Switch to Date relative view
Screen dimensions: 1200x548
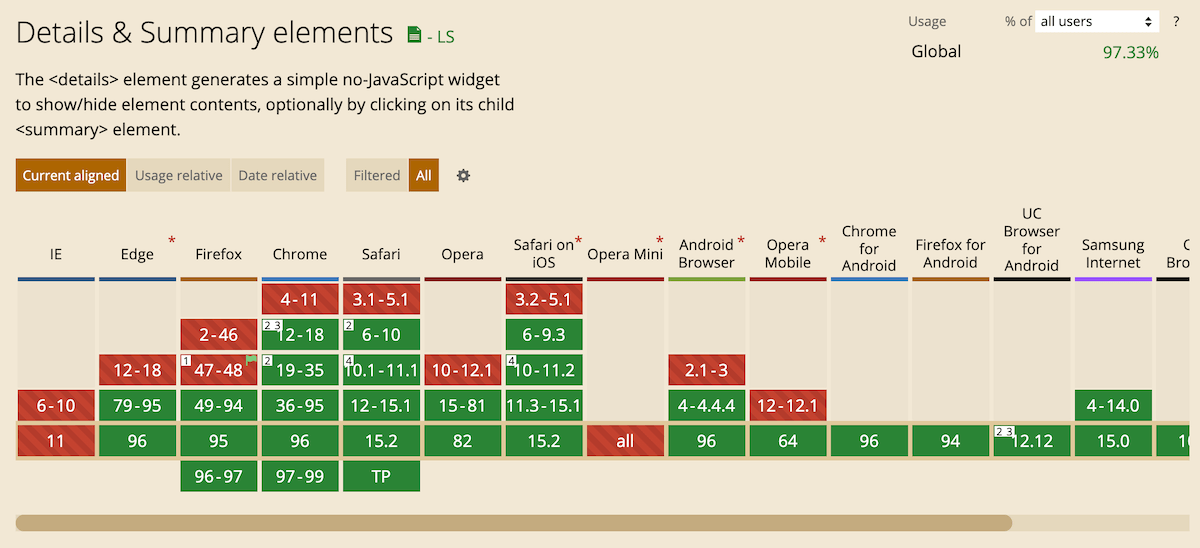point(277,175)
